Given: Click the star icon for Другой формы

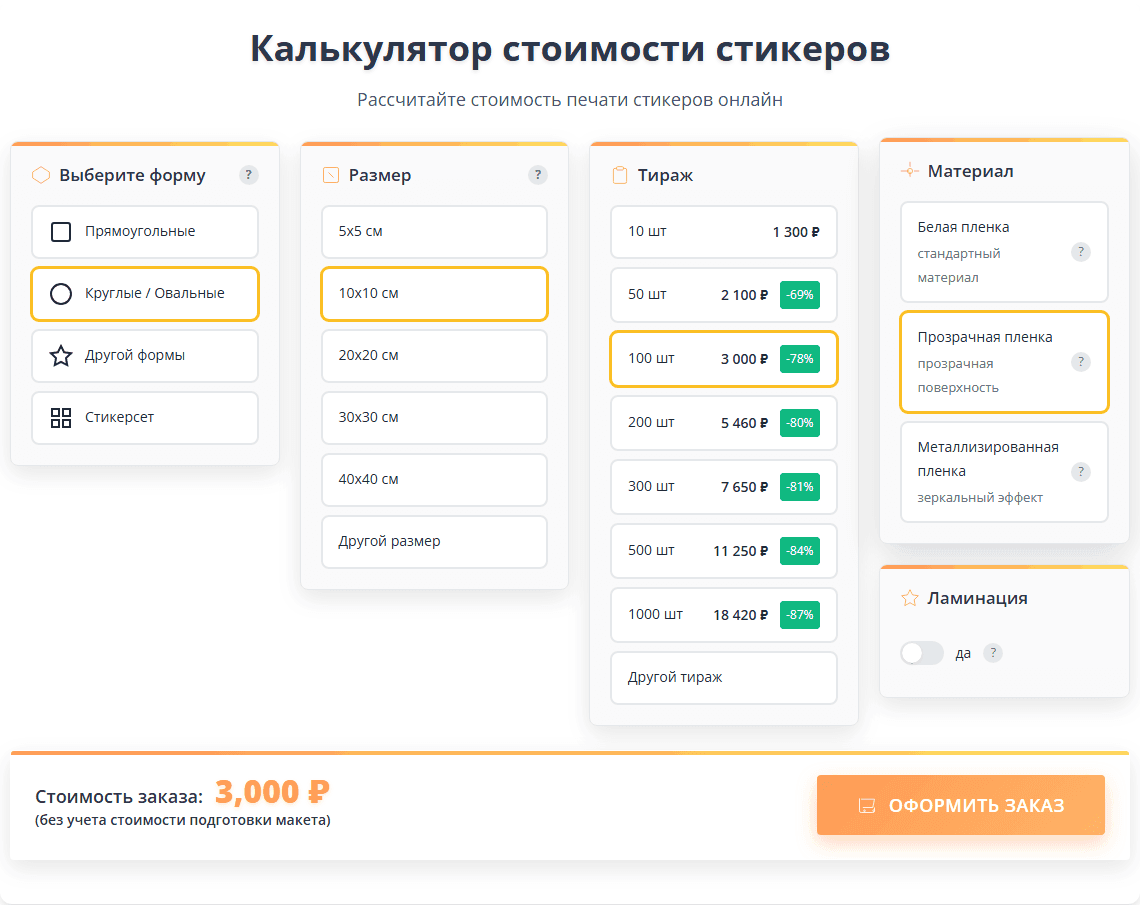Looking at the screenshot, I should coord(61,355).
